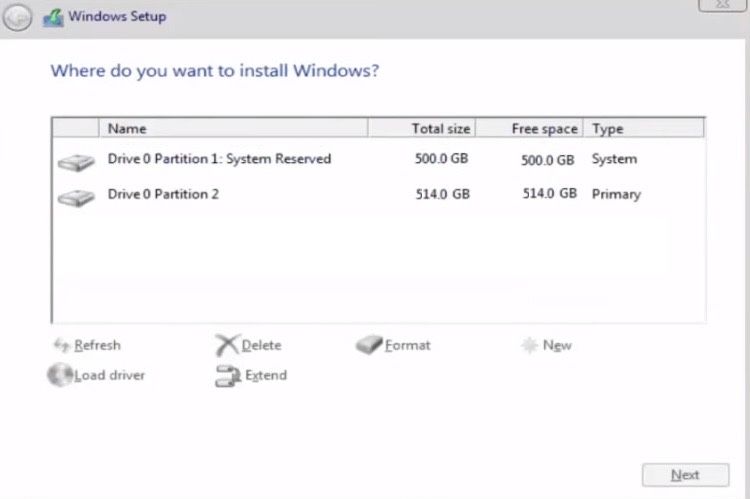Viewport: 750px width, 499px height.
Task: Click the Delete link text
Action: pos(261,345)
